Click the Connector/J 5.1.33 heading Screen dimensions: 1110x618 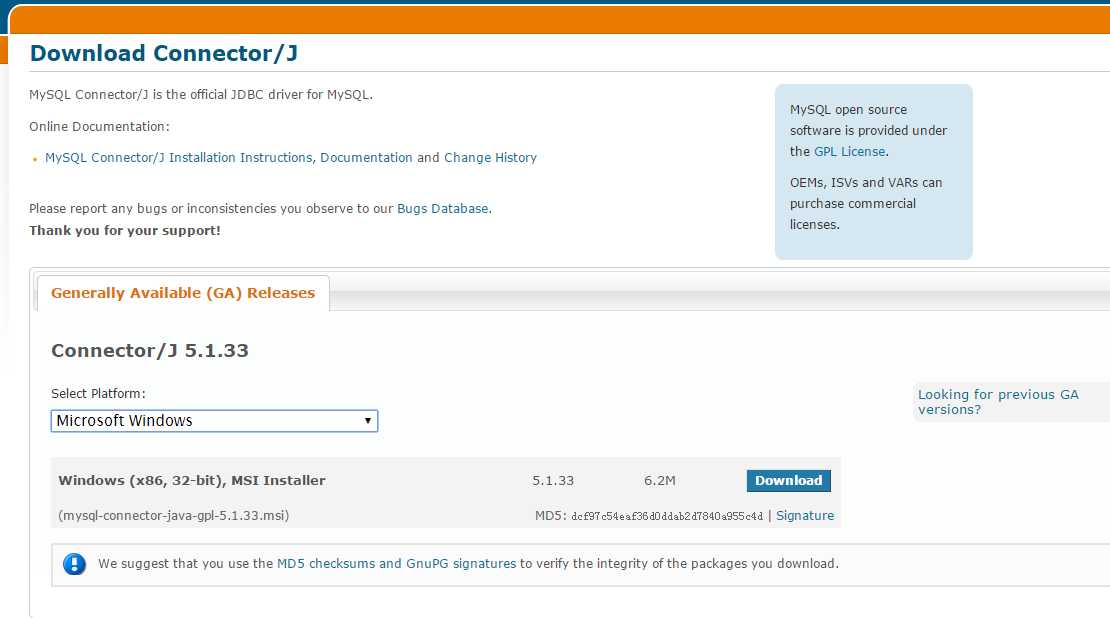pyautogui.click(x=150, y=351)
